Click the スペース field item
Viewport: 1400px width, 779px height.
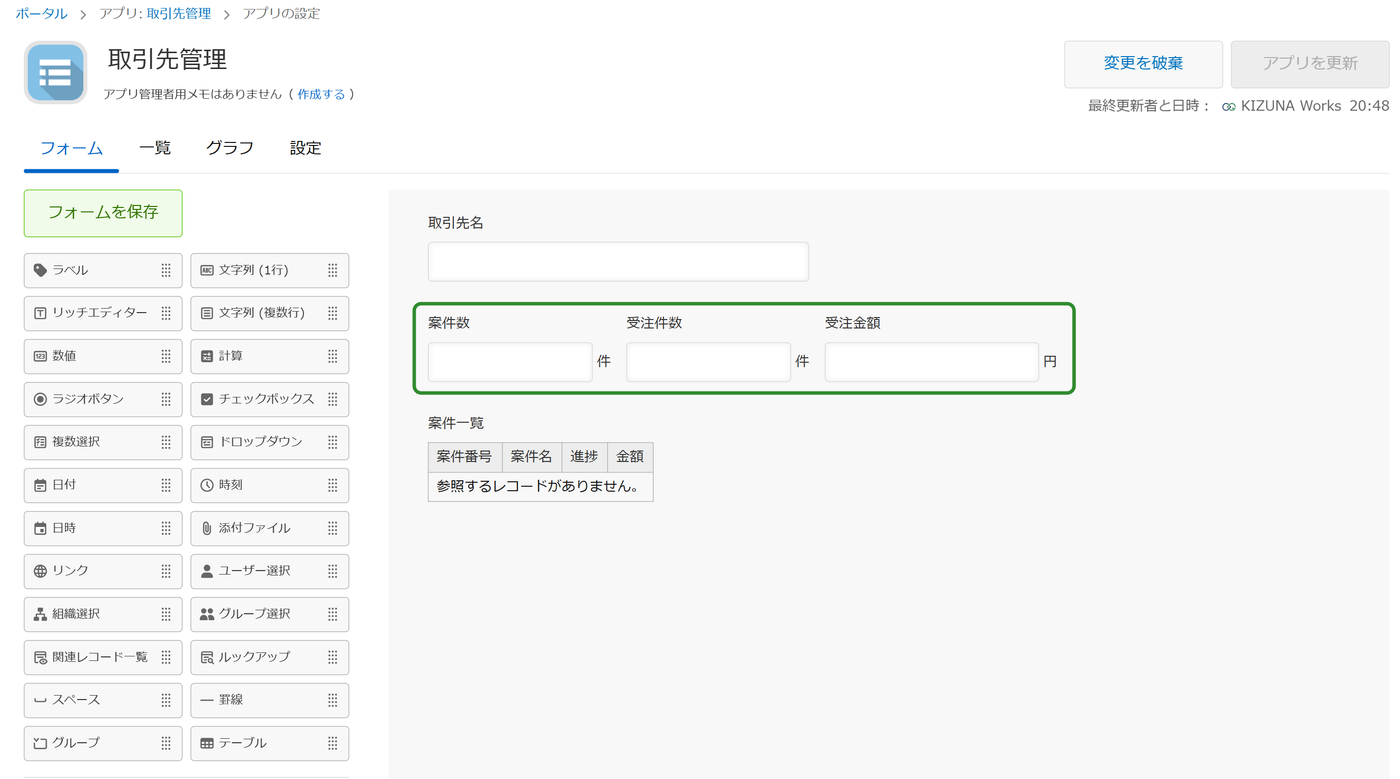(103, 700)
